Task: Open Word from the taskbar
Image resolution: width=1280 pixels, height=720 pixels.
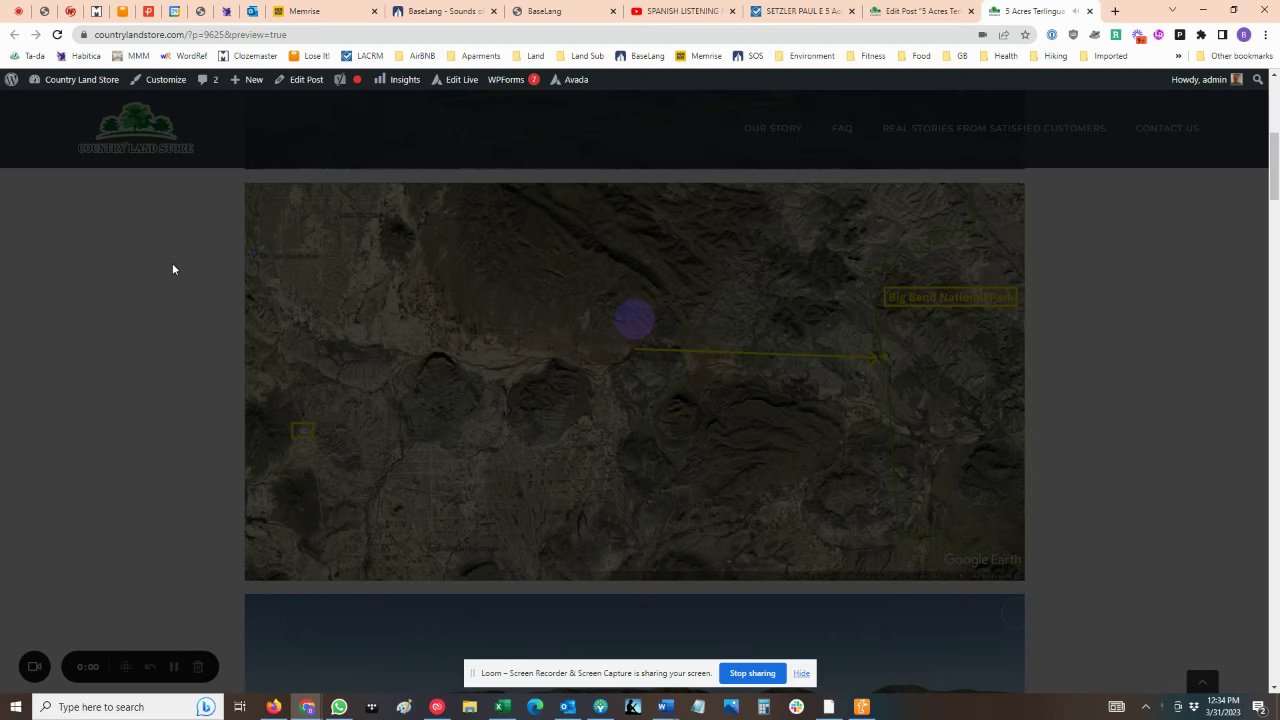Action: pos(665,707)
